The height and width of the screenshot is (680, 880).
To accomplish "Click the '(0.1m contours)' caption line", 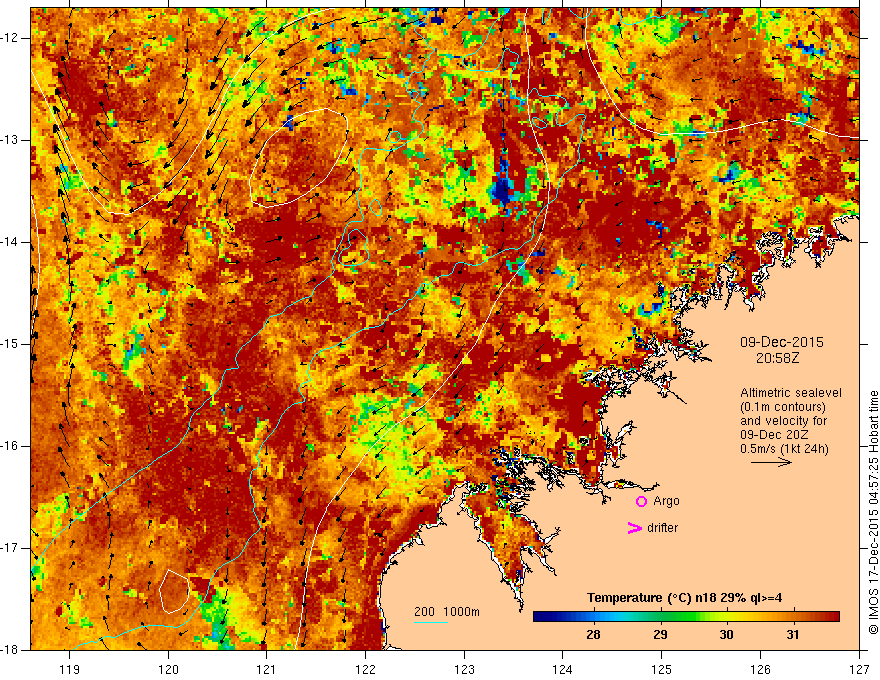I will click(x=783, y=407).
